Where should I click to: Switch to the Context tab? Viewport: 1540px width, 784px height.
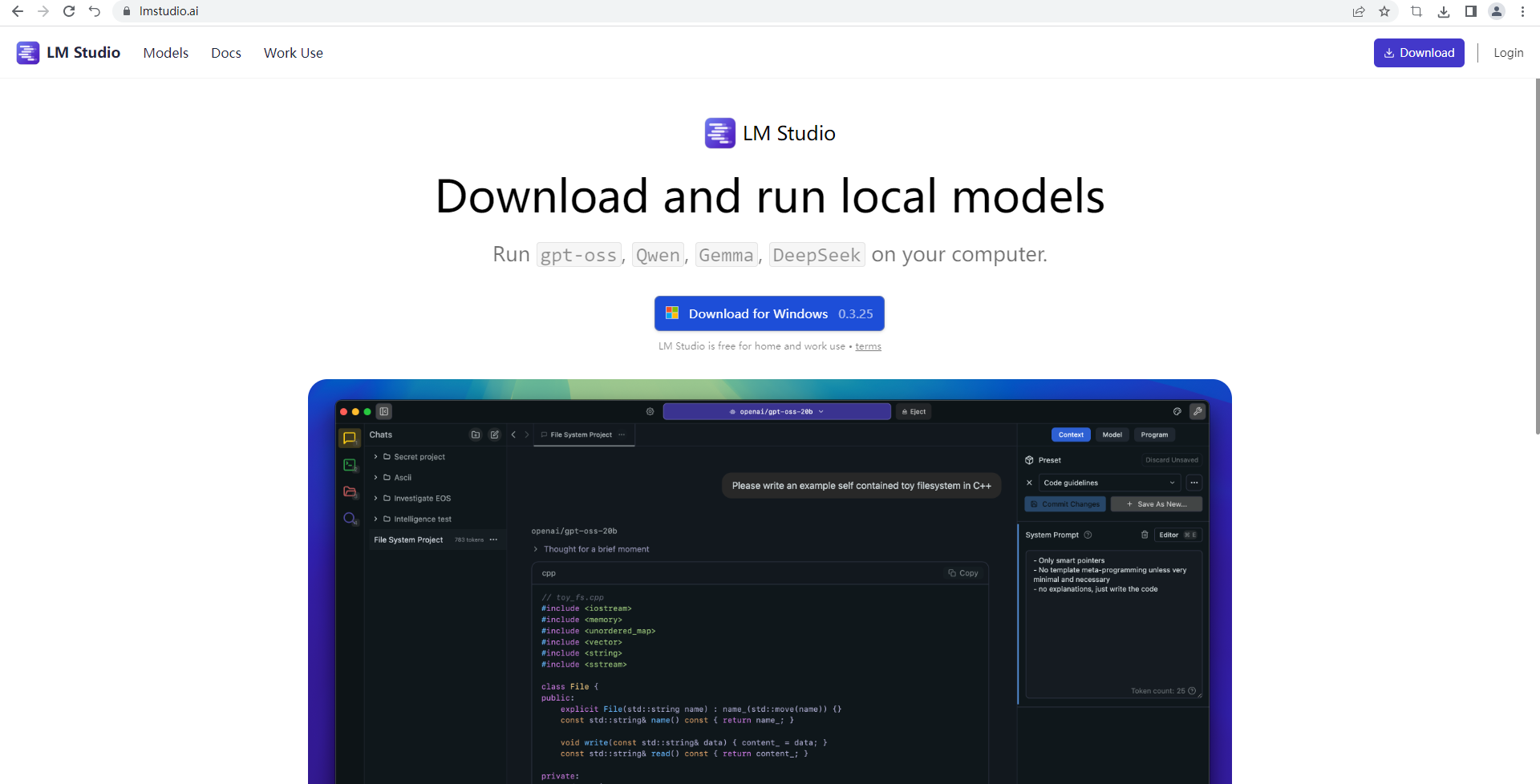pyautogui.click(x=1071, y=434)
